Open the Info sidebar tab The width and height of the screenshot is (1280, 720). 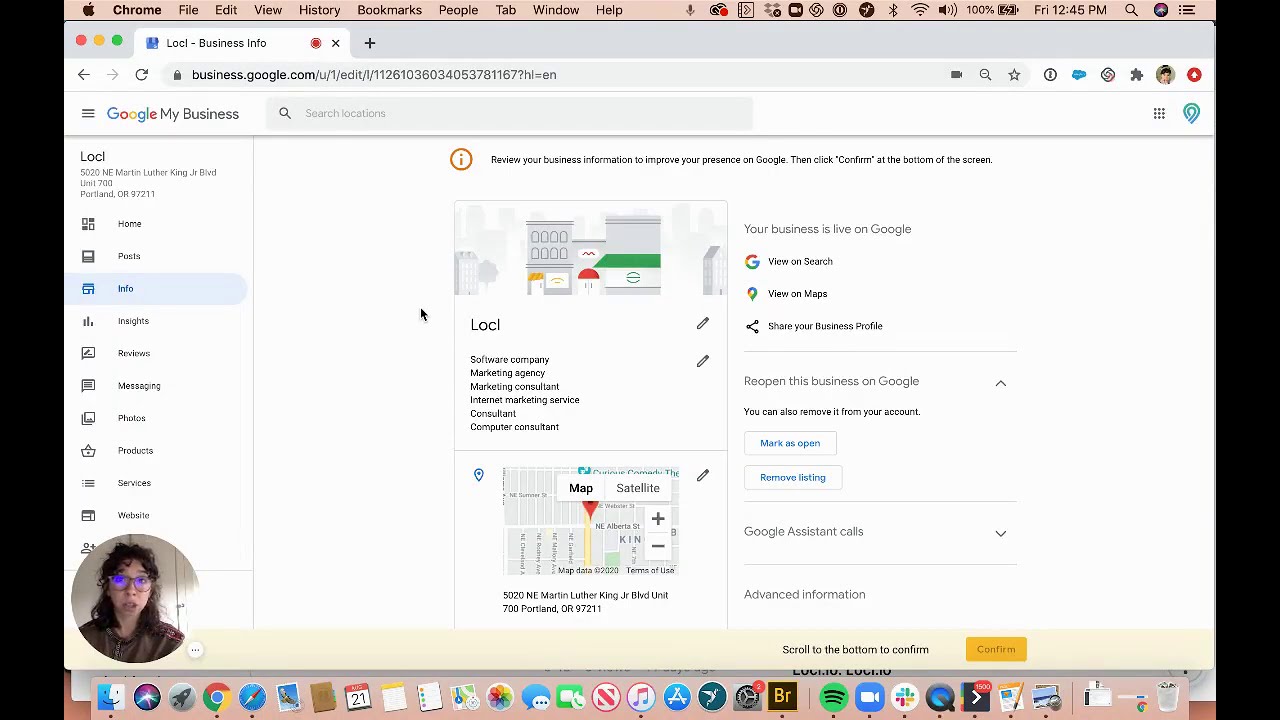pyautogui.click(x=156, y=289)
